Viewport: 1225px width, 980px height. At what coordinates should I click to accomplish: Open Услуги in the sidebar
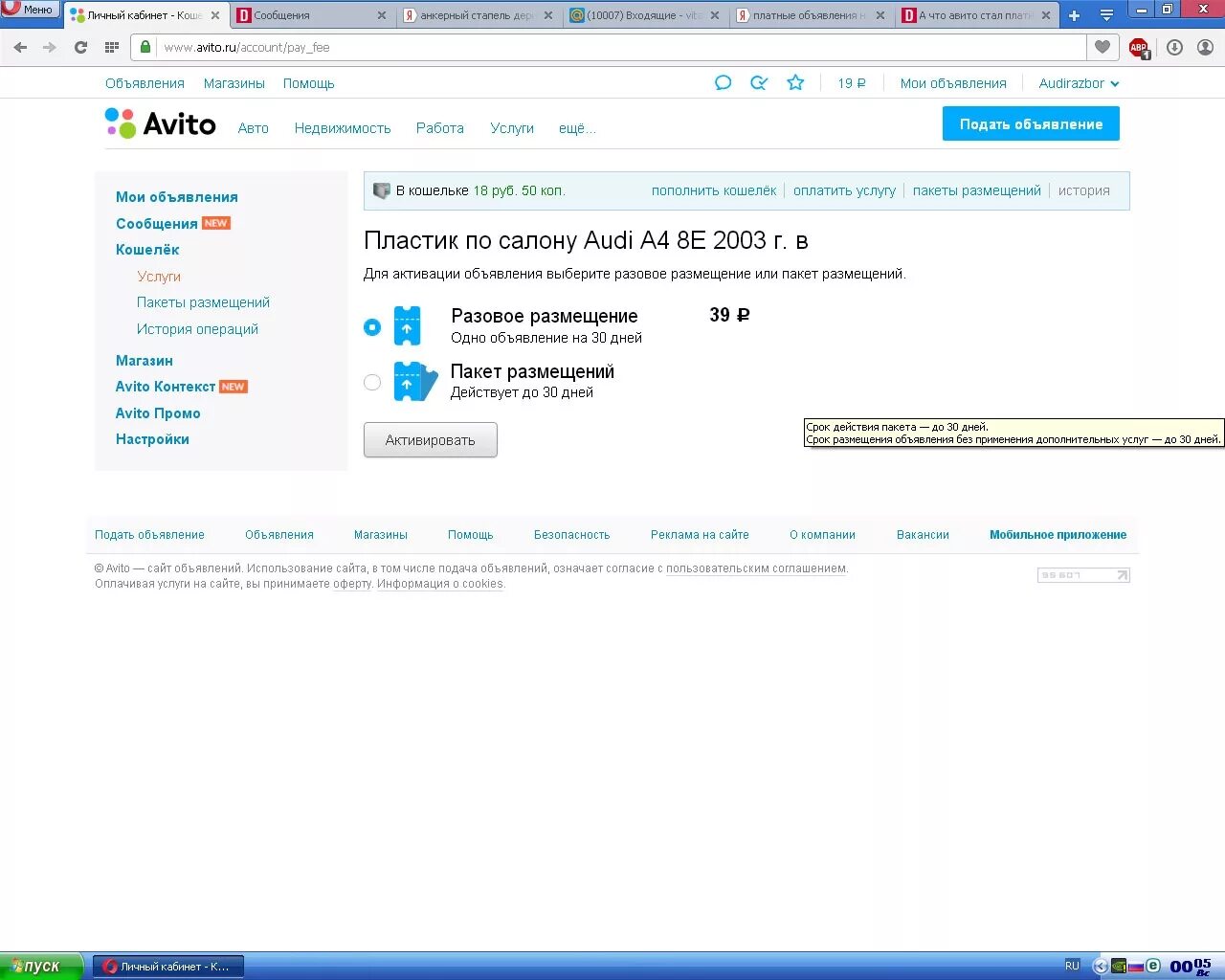click(159, 276)
